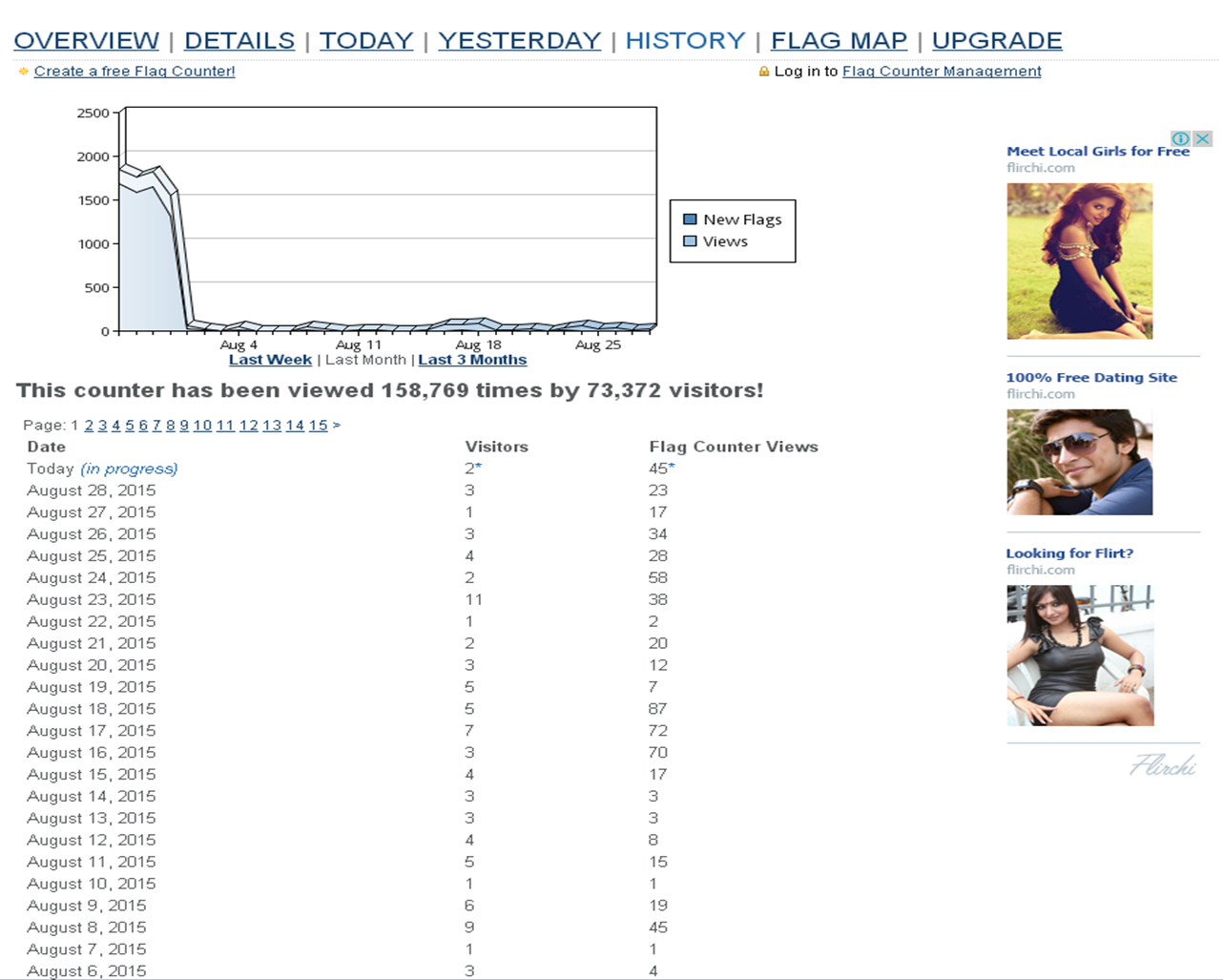
Task: Go to history page 15
Action: coord(318,426)
